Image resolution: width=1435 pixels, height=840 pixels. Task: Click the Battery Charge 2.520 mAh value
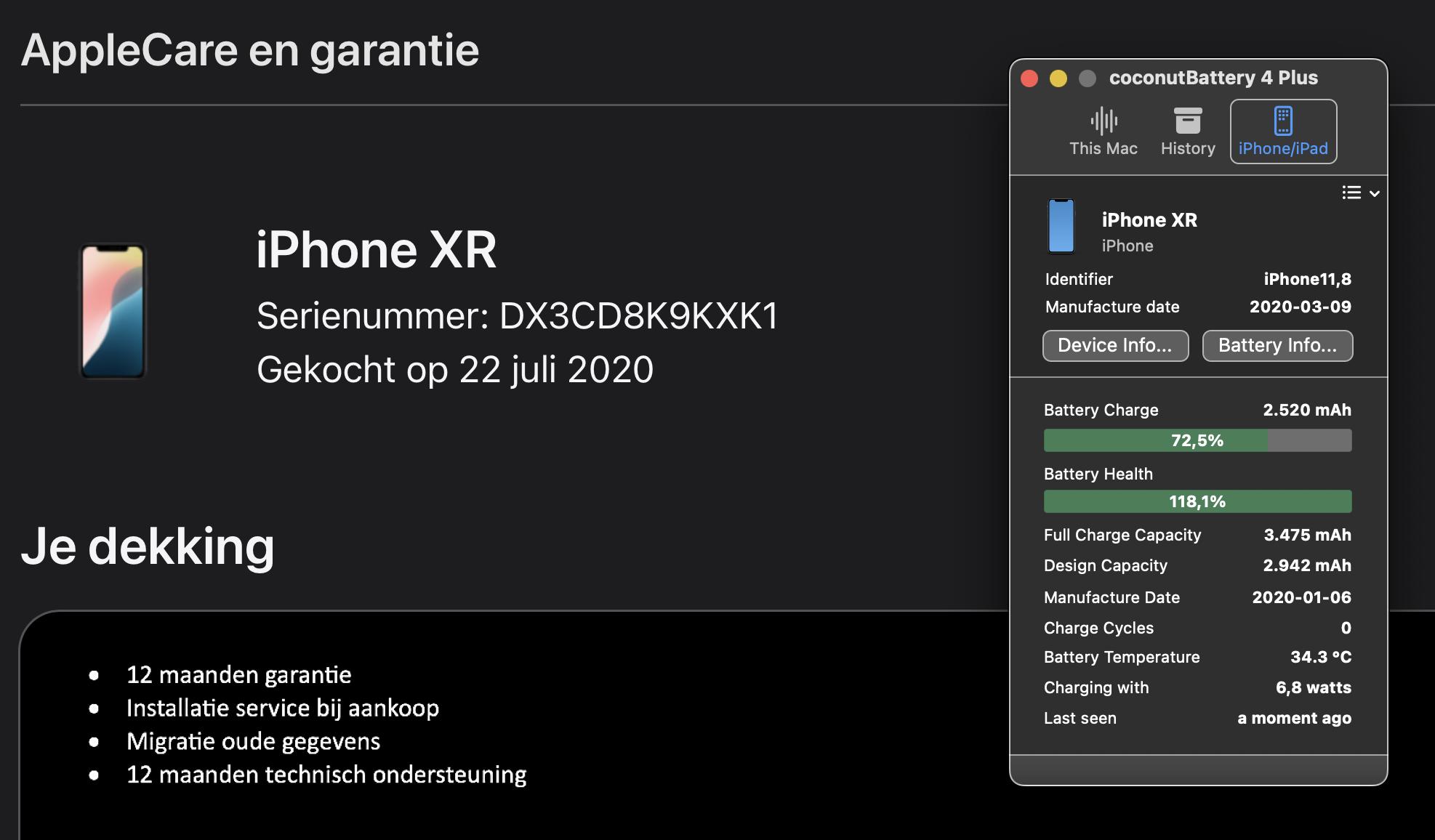tap(1307, 410)
